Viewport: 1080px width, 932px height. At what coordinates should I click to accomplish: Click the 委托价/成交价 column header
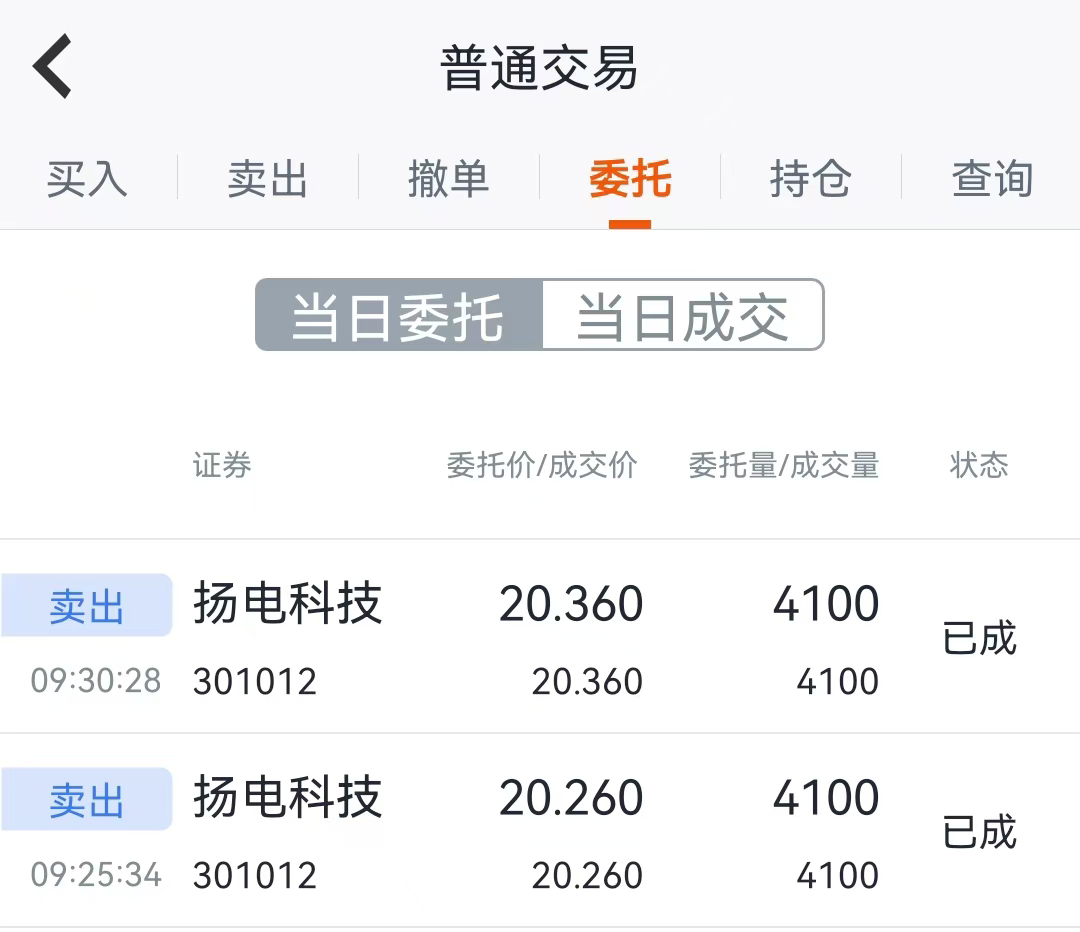point(542,465)
